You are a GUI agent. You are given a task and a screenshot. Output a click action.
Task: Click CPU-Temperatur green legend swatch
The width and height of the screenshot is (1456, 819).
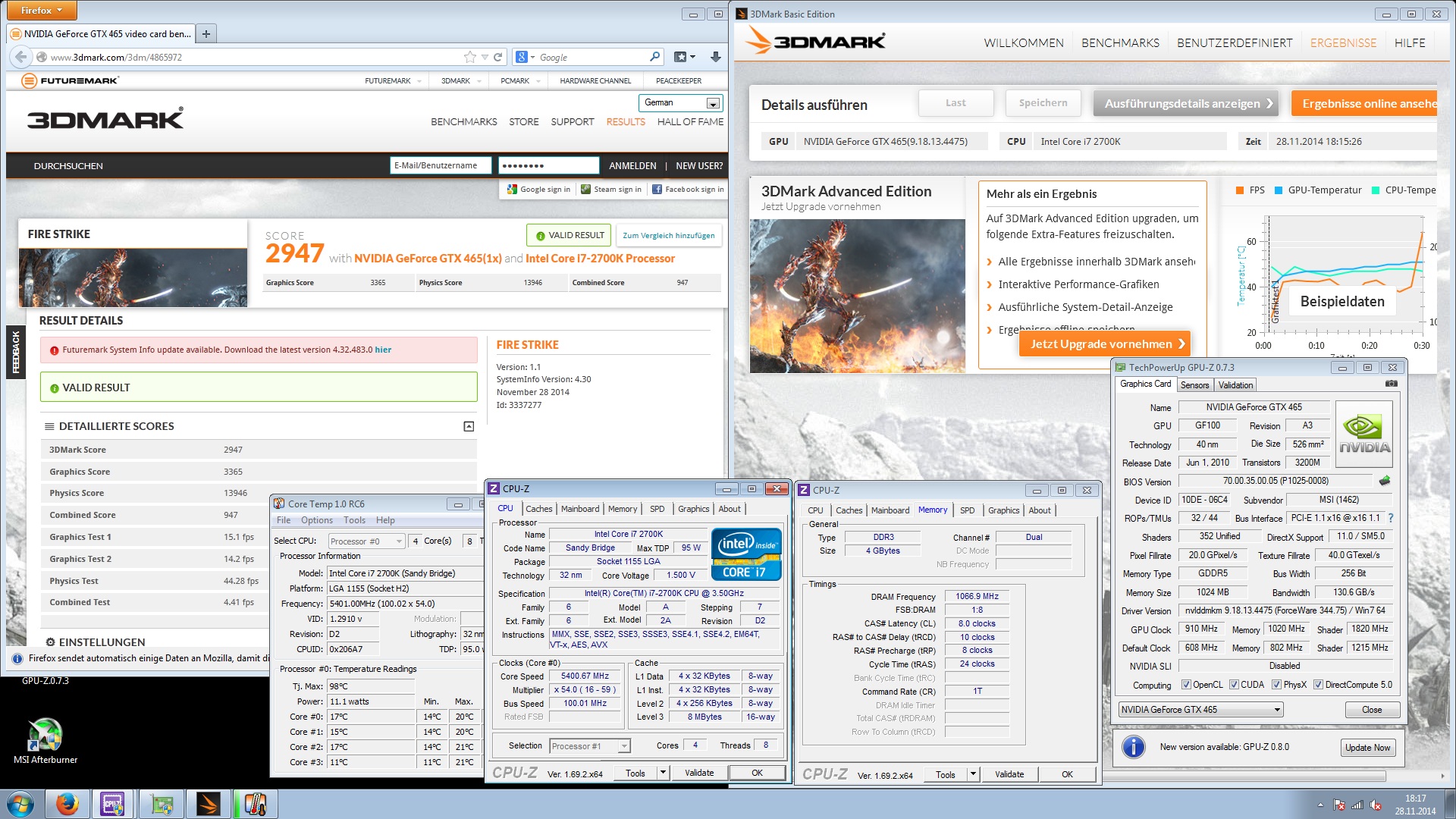point(1375,190)
